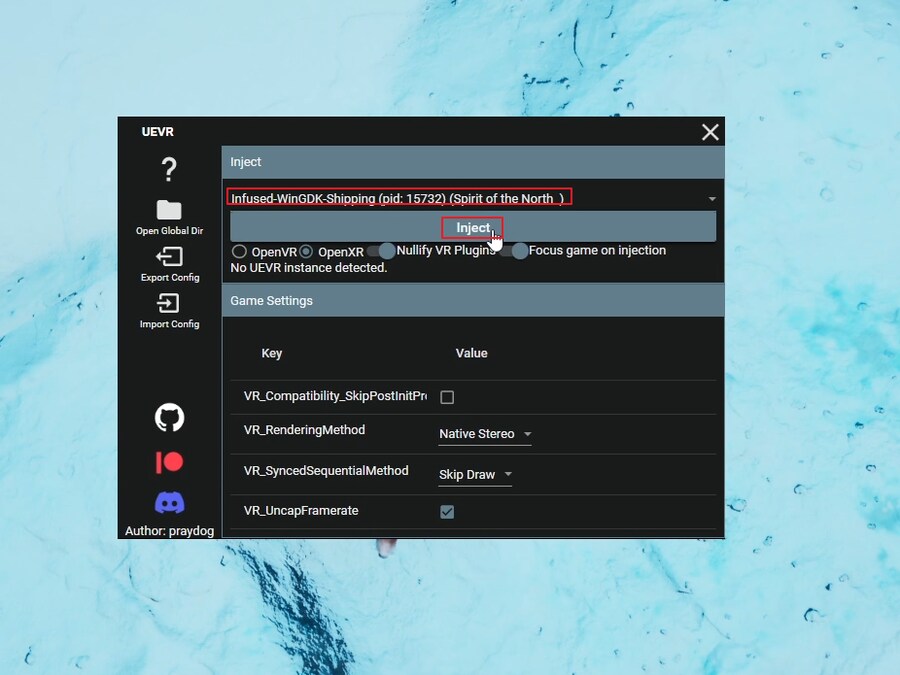Open the Native Stereo rendering dropdown

point(485,434)
